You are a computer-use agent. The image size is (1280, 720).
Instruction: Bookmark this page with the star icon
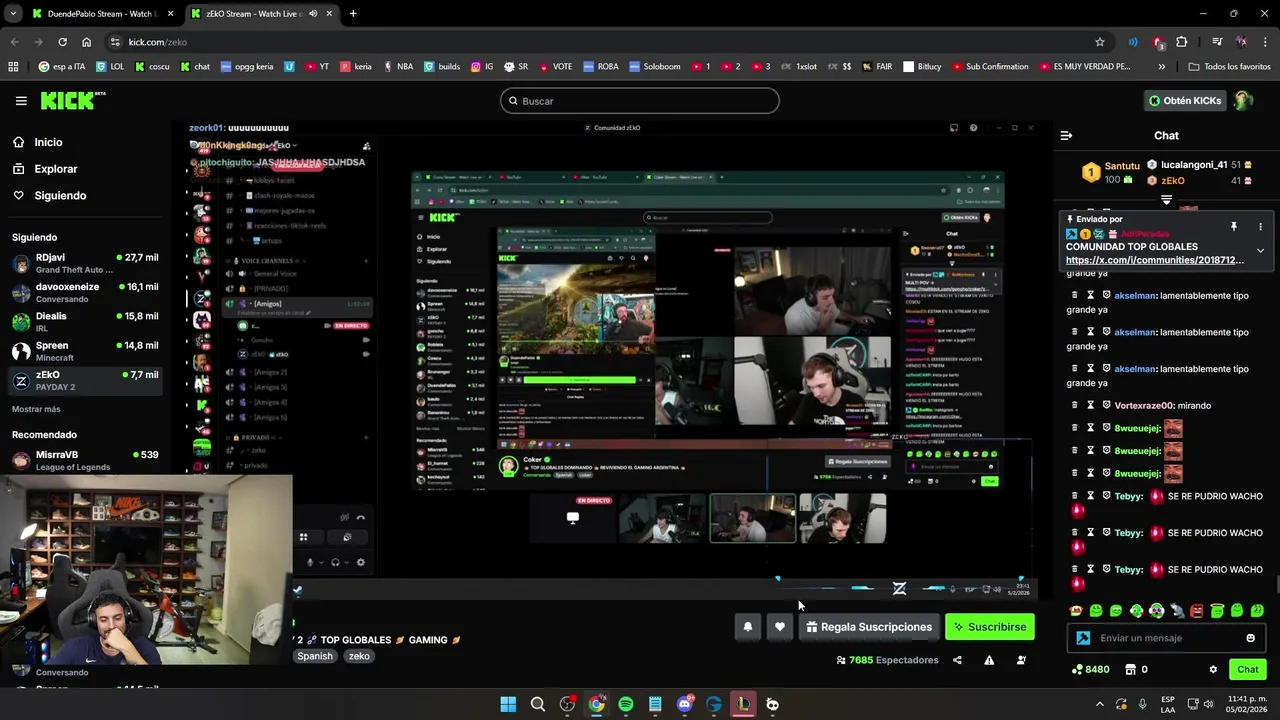1100,42
